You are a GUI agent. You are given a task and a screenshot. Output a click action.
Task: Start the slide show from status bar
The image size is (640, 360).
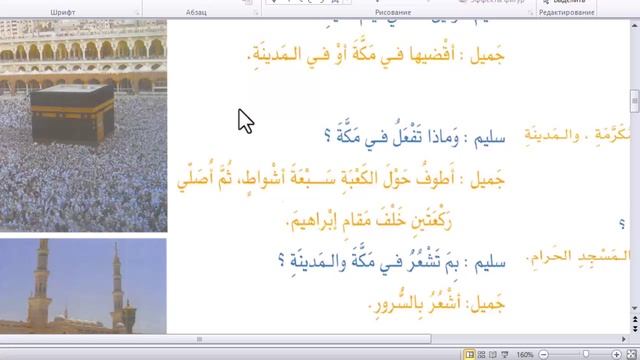(505, 355)
